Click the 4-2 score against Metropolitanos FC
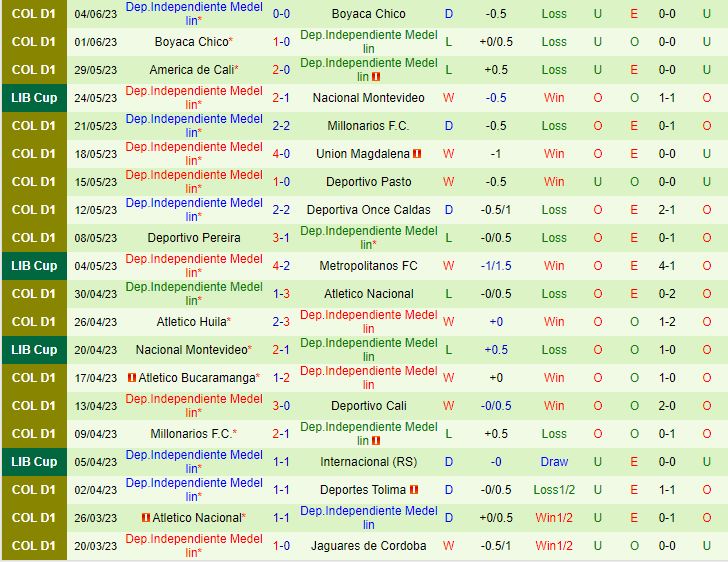728x562 pixels. [281, 266]
